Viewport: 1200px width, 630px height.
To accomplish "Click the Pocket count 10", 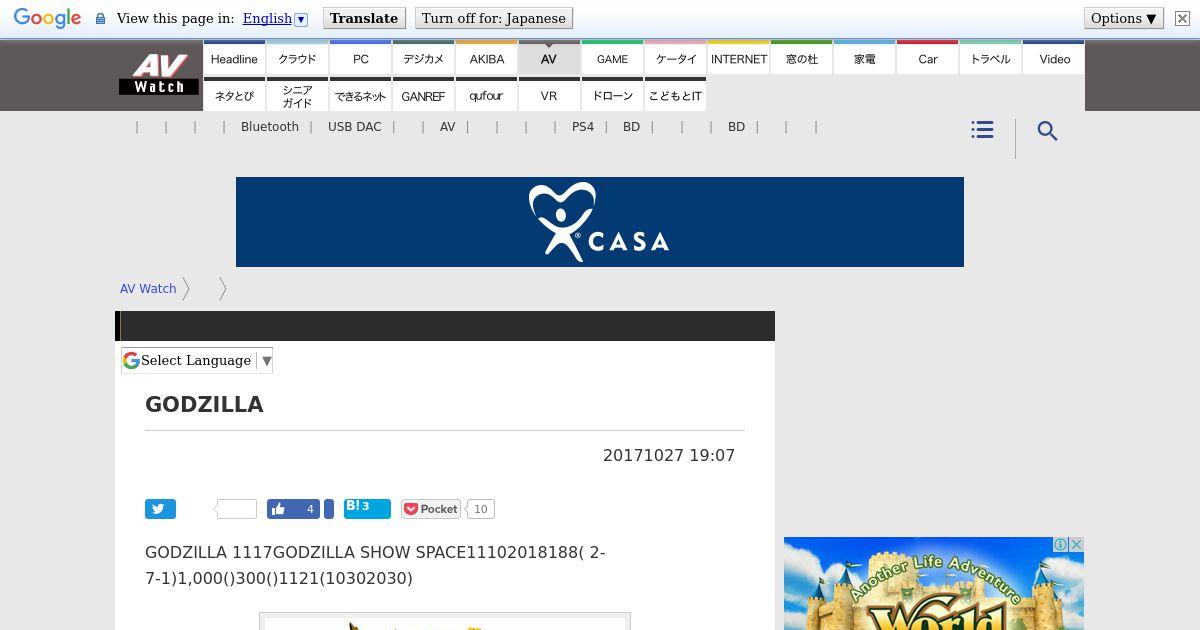I will point(481,509).
